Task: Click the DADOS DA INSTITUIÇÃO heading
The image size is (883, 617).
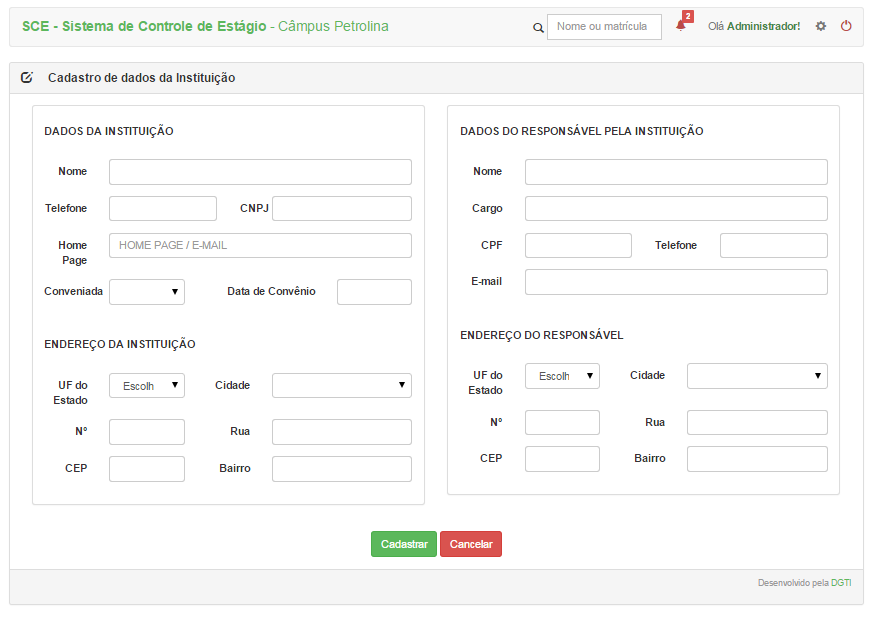Action: [x=109, y=131]
